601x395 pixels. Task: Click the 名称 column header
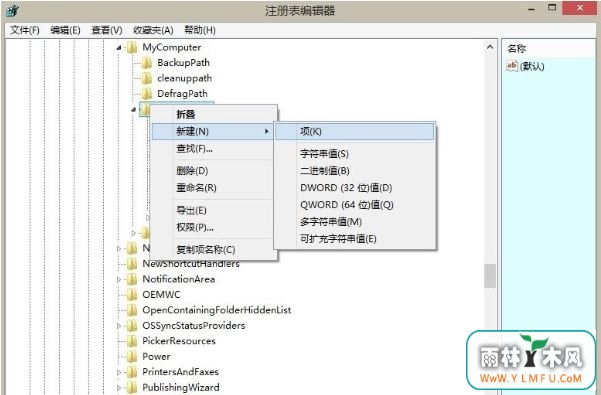coord(548,49)
